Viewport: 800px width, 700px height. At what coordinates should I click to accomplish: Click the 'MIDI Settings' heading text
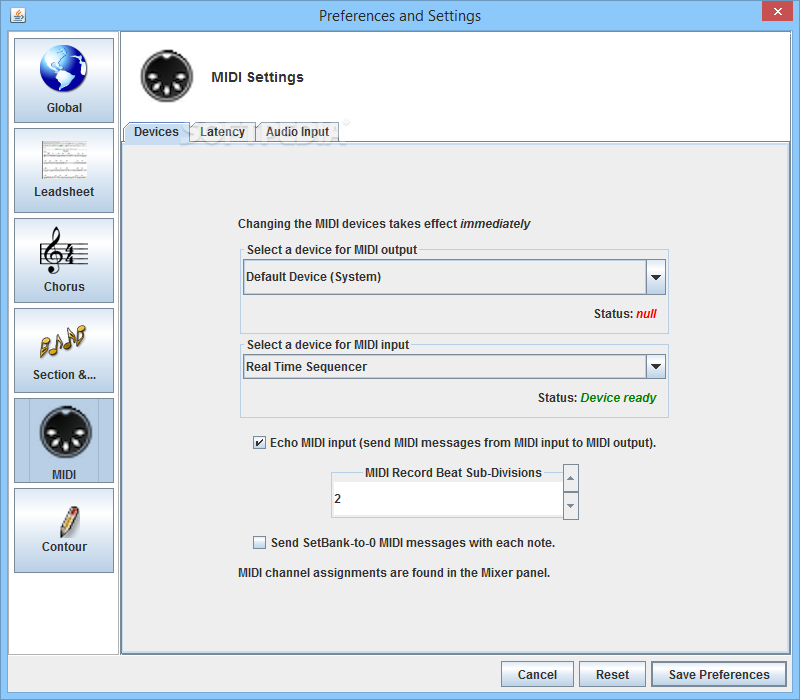pos(257,77)
